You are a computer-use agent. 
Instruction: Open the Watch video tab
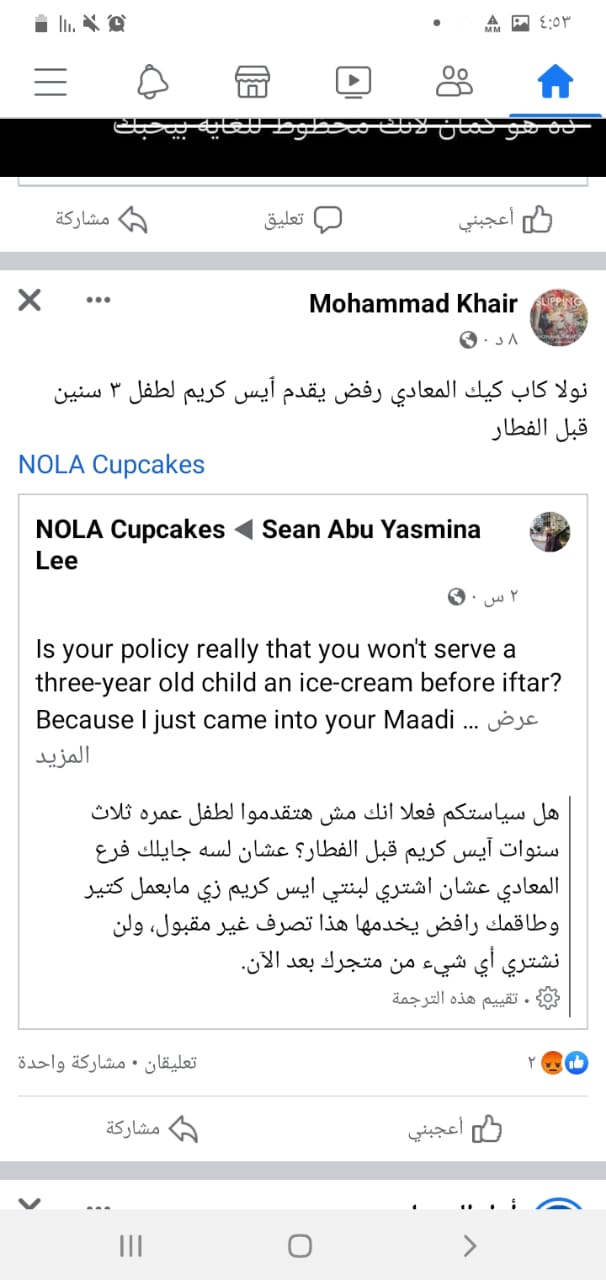[354, 81]
